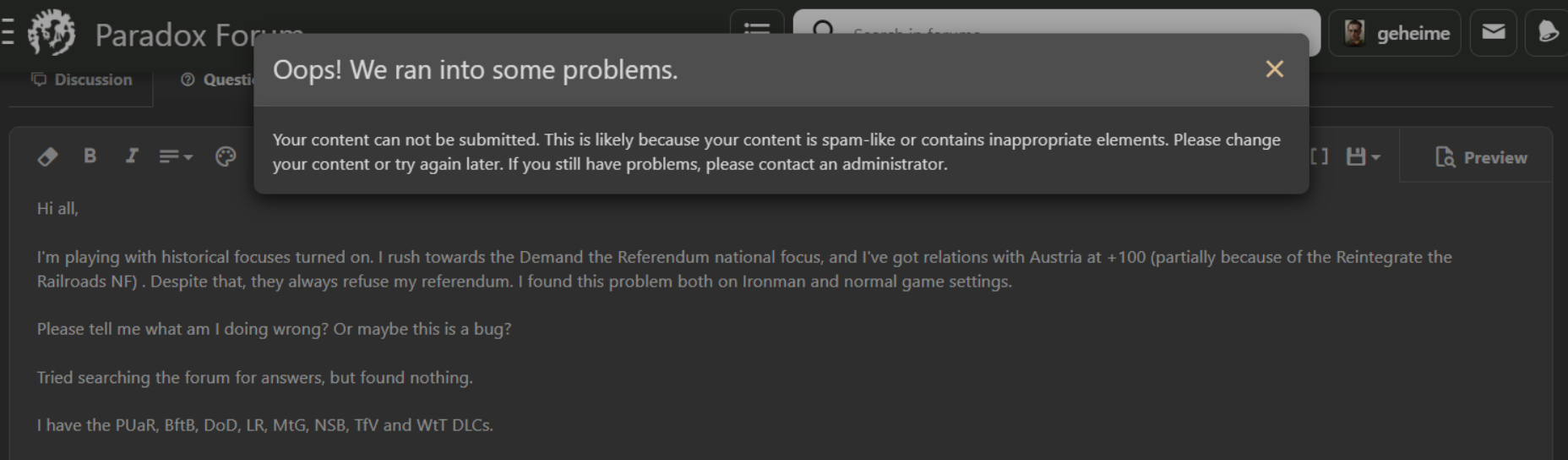The width and height of the screenshot is (1568, 460).
Task: Toggle italic text formatting
Action: point(132,156)
